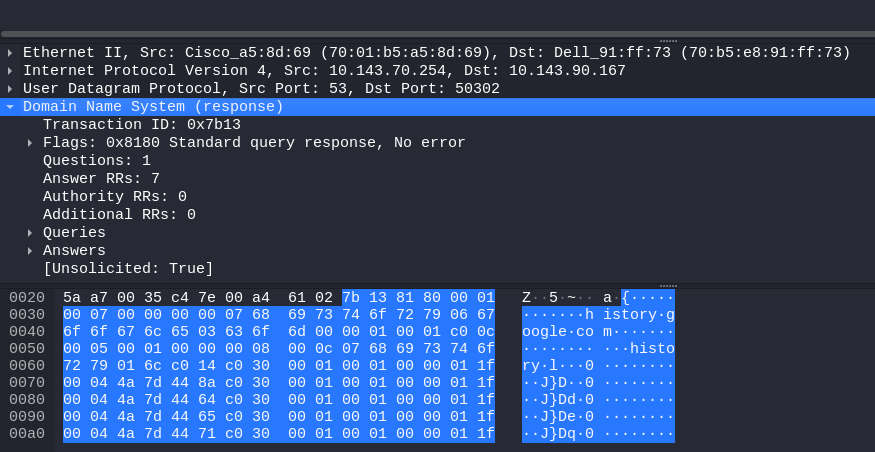Select the Answer RRs: 7 field
The height and width of the screenshot is (452, 875).
(x=101, y=179)
